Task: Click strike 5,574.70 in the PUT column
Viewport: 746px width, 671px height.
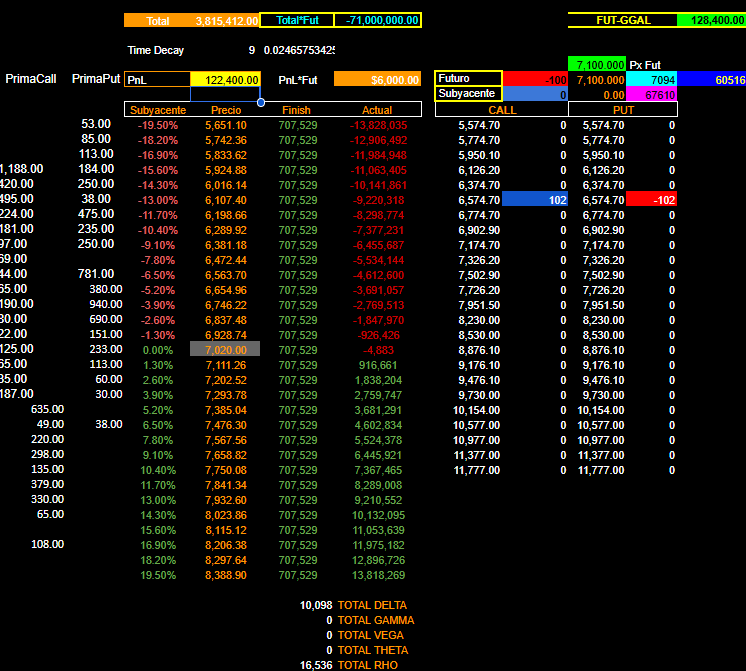Action: pyautogui.click(x=603, y=125)
